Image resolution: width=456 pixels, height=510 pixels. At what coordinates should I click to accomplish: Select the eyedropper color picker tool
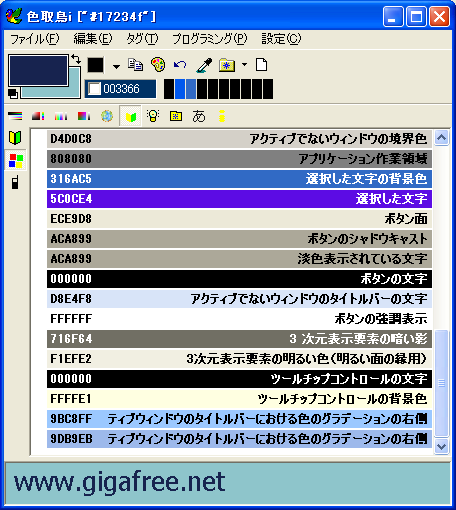(x=204, y=65)
